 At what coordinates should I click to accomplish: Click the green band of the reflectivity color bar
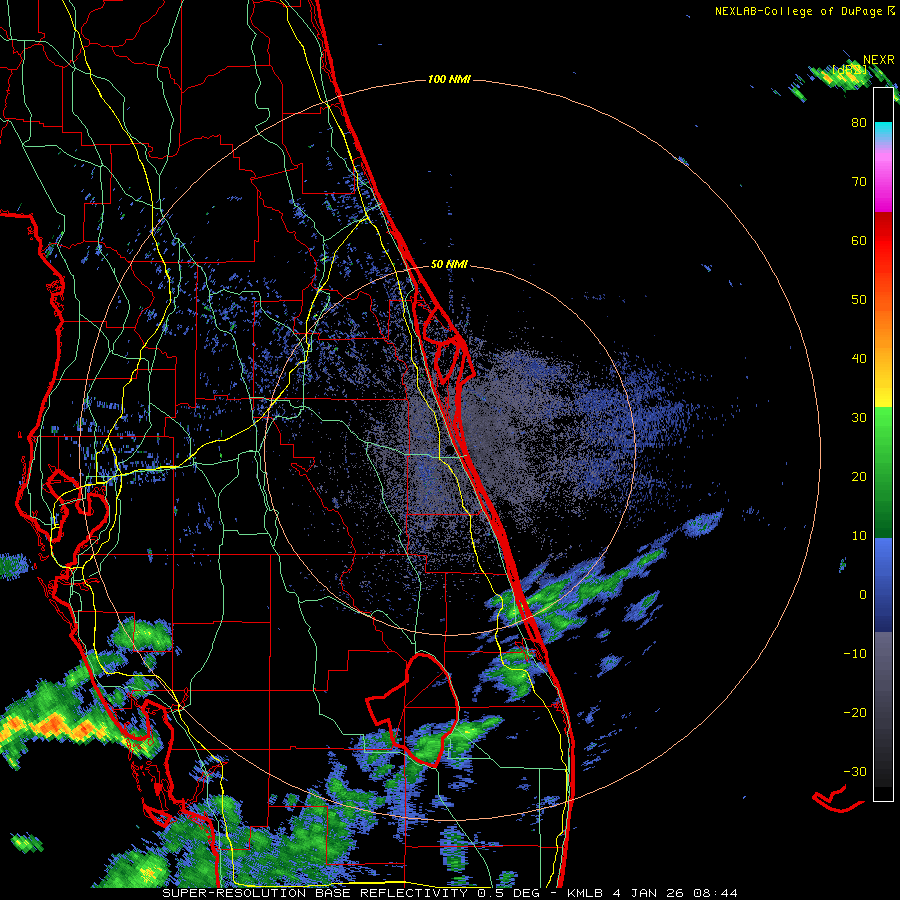tap(883, 472)
